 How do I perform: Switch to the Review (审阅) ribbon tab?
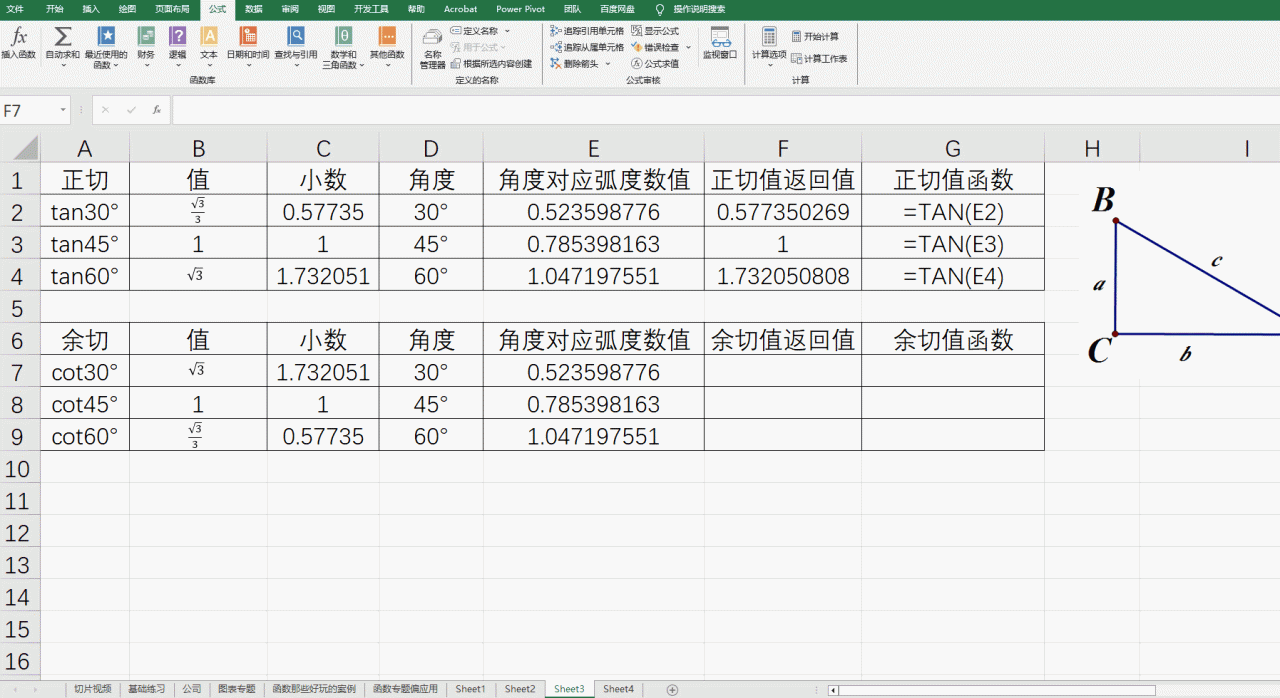pyautogui.click(x=290, y=9)
